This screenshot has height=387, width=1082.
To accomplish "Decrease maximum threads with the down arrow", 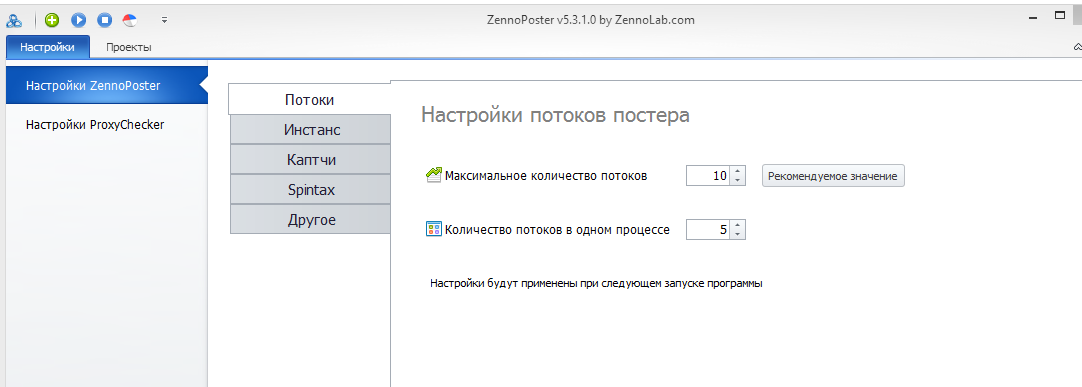I will point(738,181).
